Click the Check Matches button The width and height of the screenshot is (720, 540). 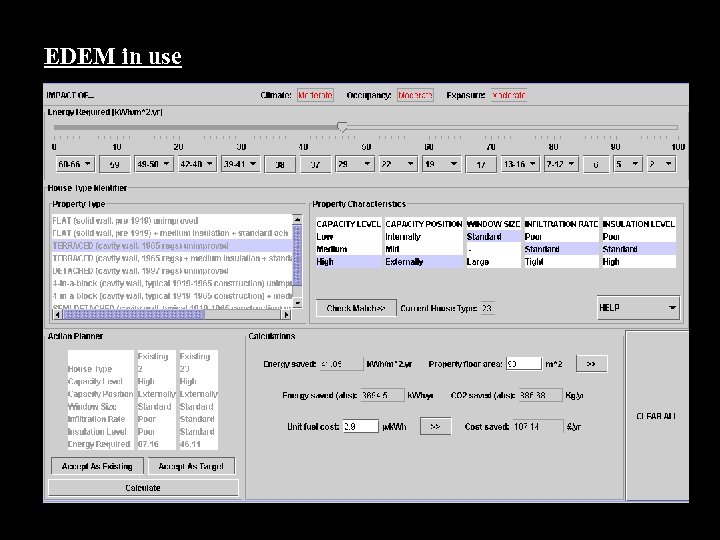pos(356,308)
